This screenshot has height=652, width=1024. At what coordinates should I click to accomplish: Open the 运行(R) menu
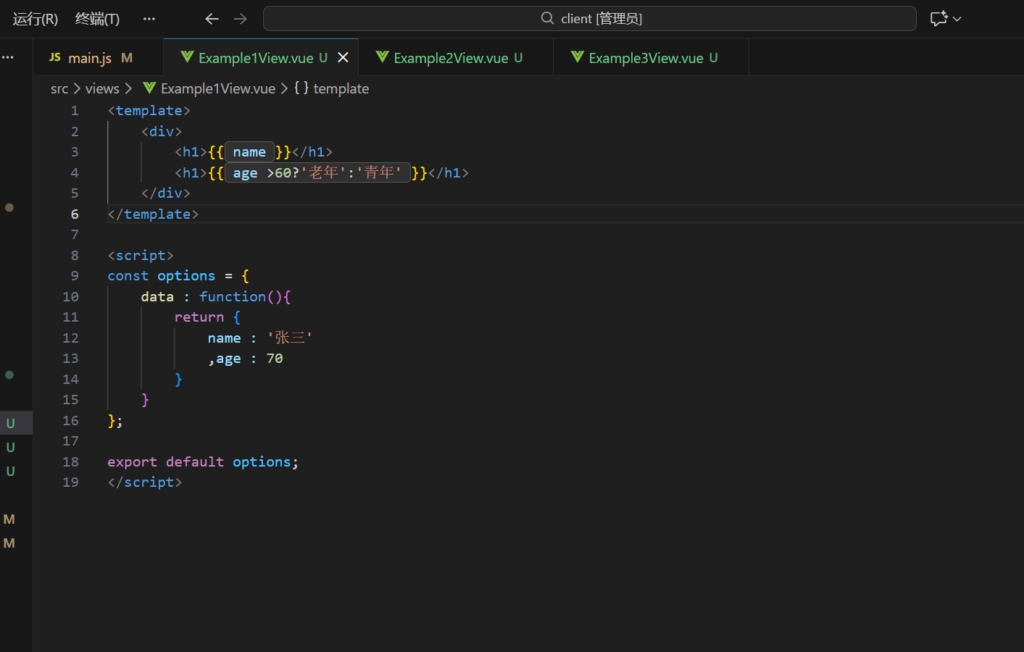35,19
